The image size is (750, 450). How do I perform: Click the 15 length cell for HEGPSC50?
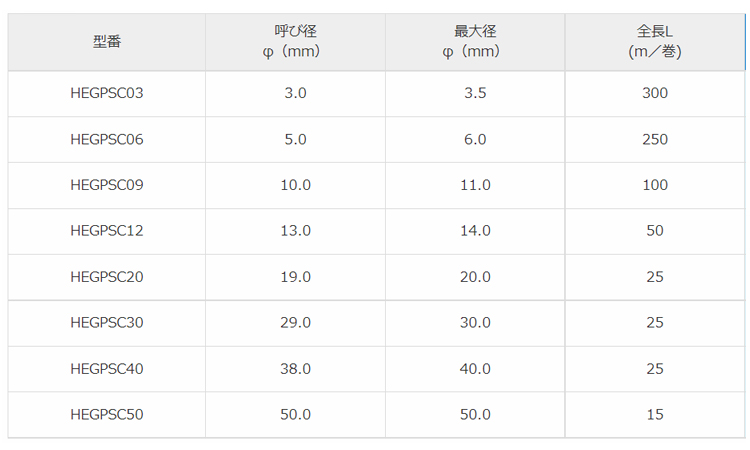click(655, 414)
